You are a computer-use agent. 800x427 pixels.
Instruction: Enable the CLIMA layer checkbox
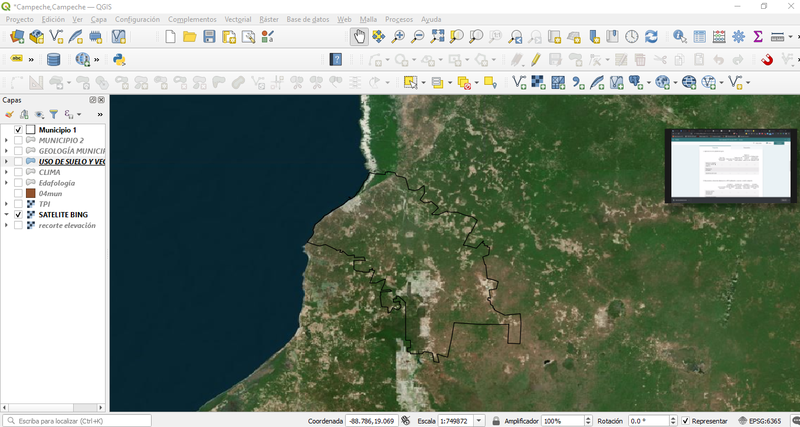pyautogui.click(x=18, y=172)
